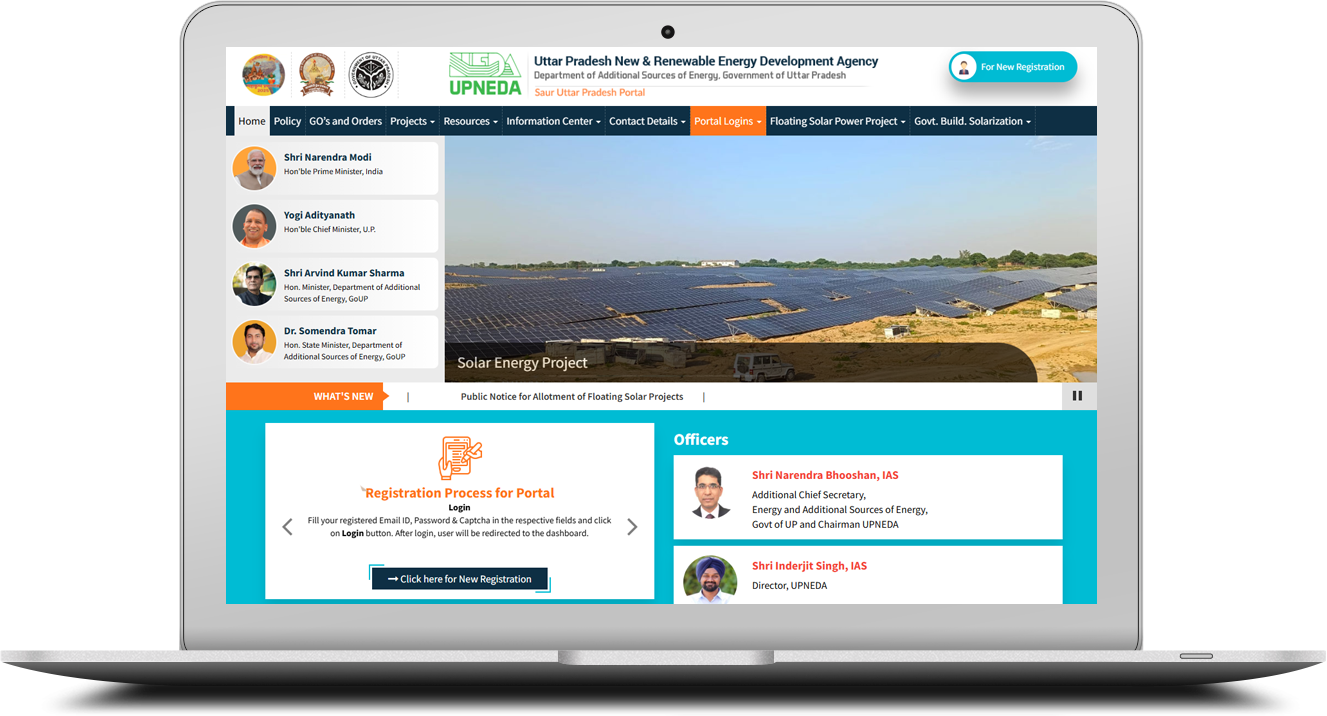Go to next registration step arrow

point(631,526)
